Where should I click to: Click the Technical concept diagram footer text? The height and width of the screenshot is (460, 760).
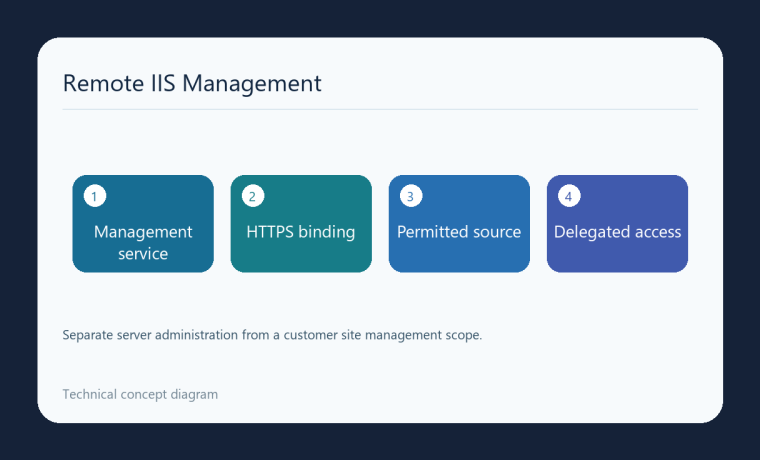point(140,394)
